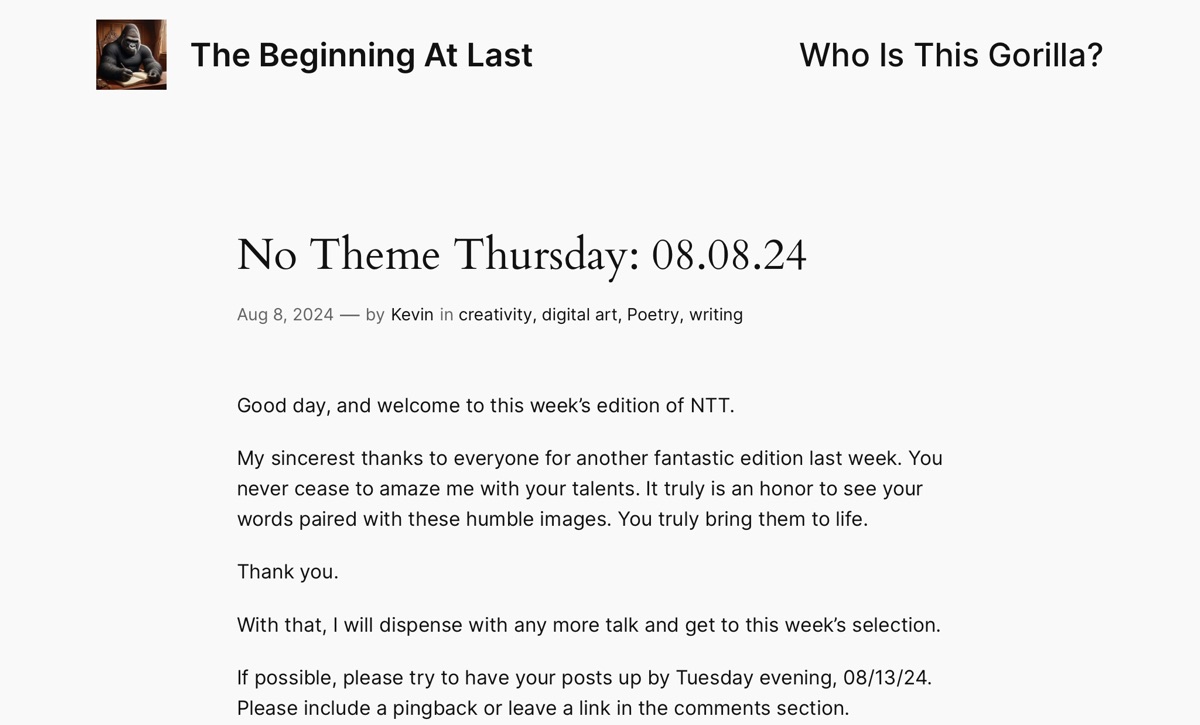Open author Kevin's profile link
This screenshot has width=1200, height=725.
click(412, 315)
